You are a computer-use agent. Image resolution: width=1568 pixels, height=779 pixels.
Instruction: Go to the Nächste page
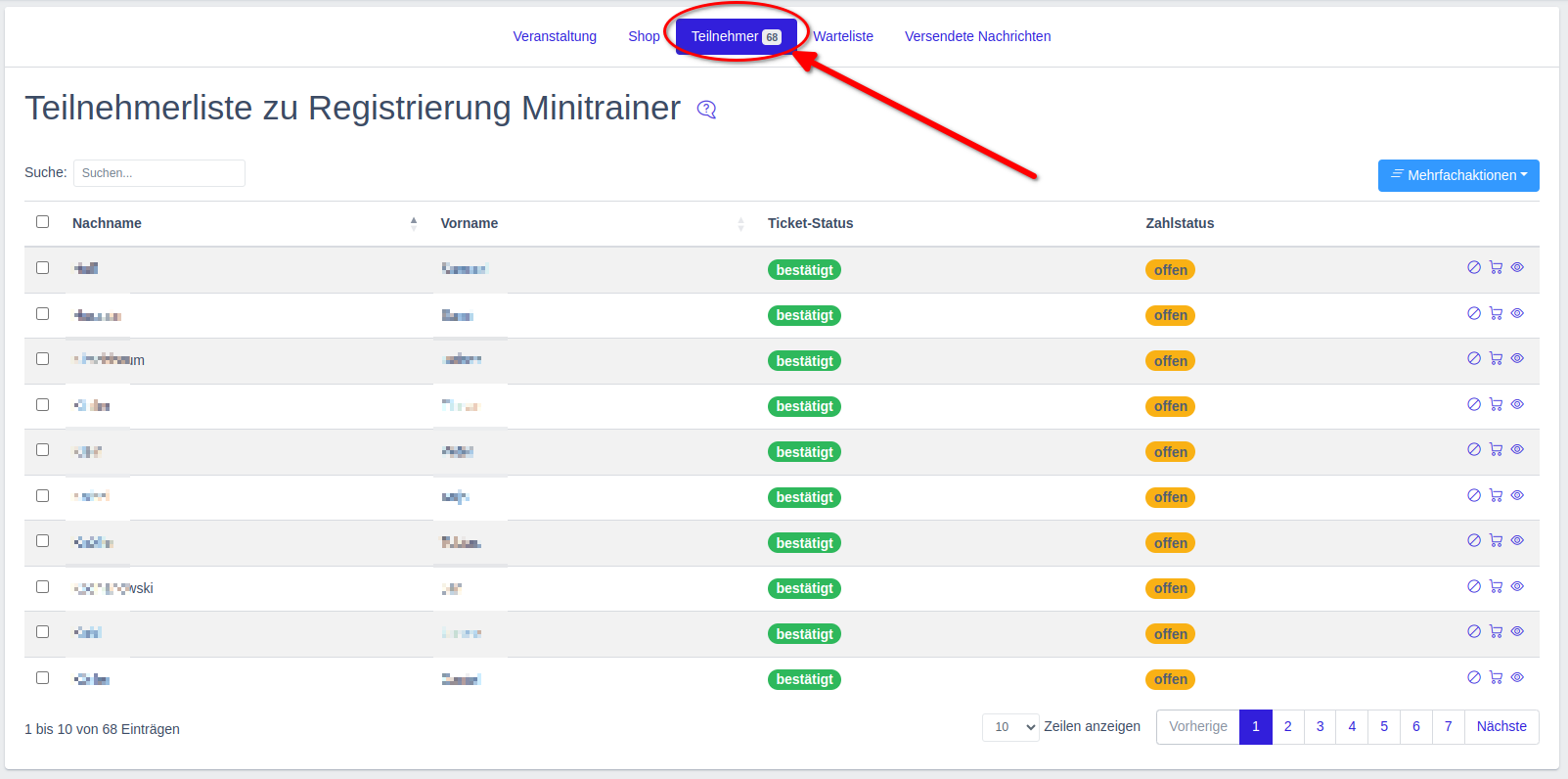[1501, 726]
